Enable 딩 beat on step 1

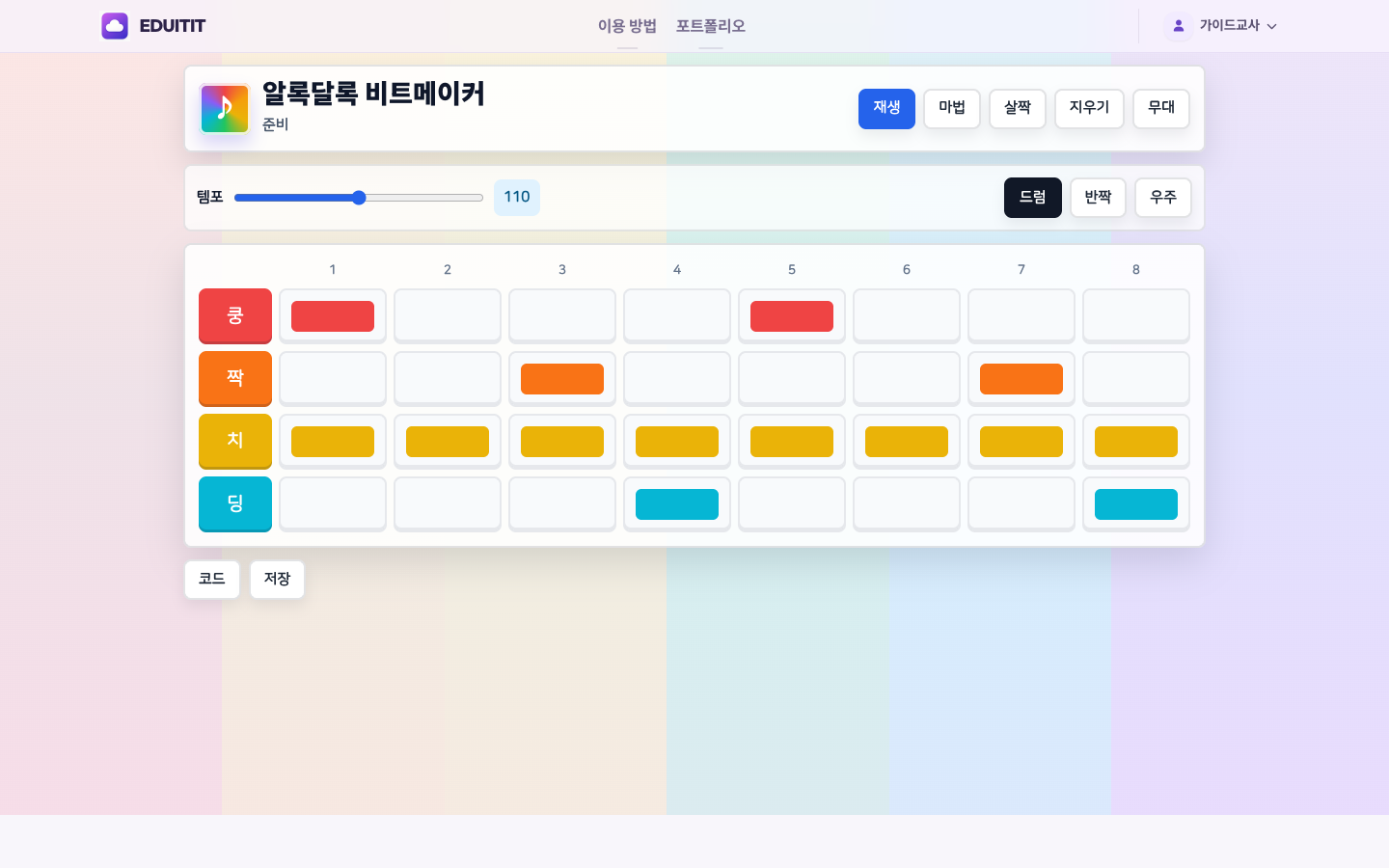[x=333, y=504]
